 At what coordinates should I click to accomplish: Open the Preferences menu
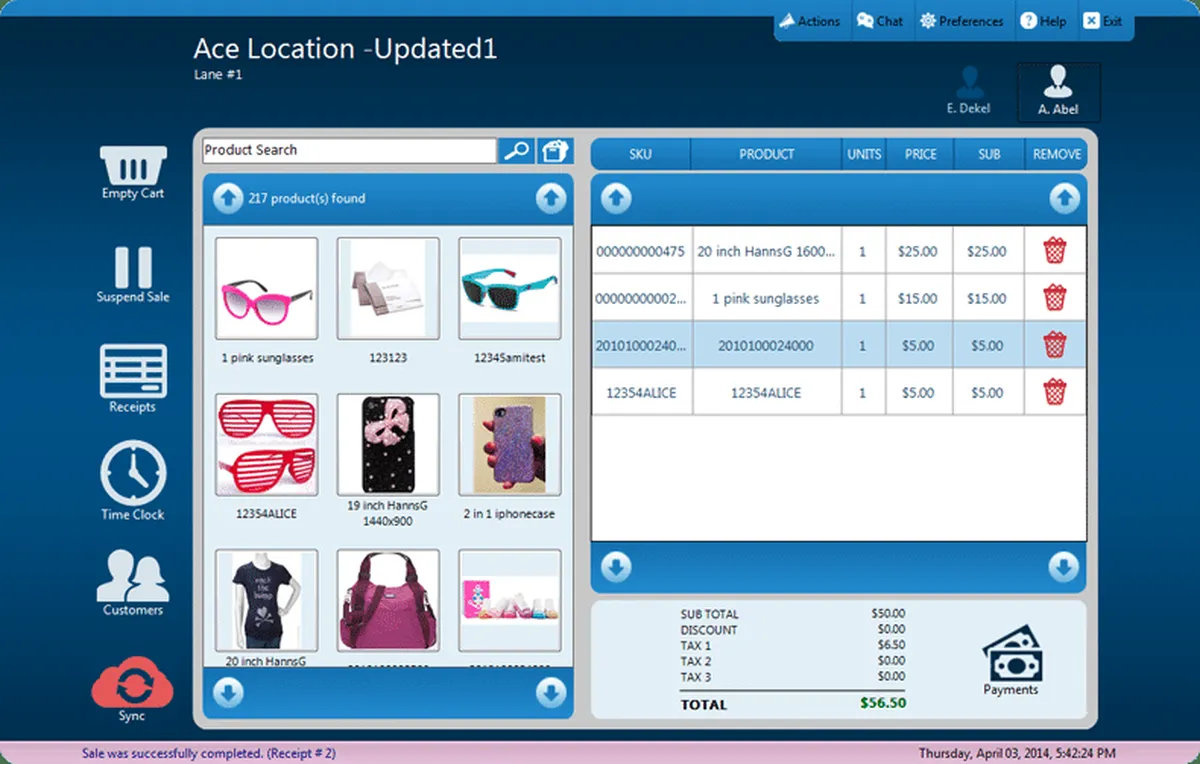tap(961, 21)
